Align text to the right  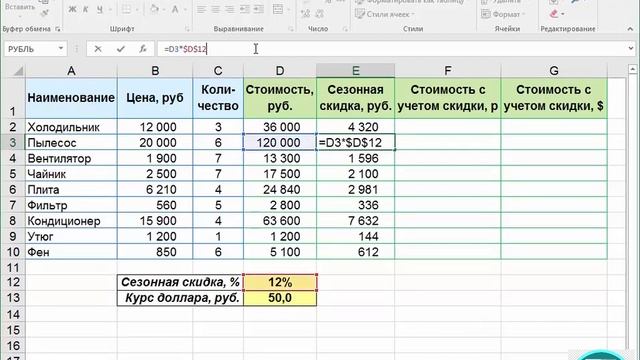point(230,9)
